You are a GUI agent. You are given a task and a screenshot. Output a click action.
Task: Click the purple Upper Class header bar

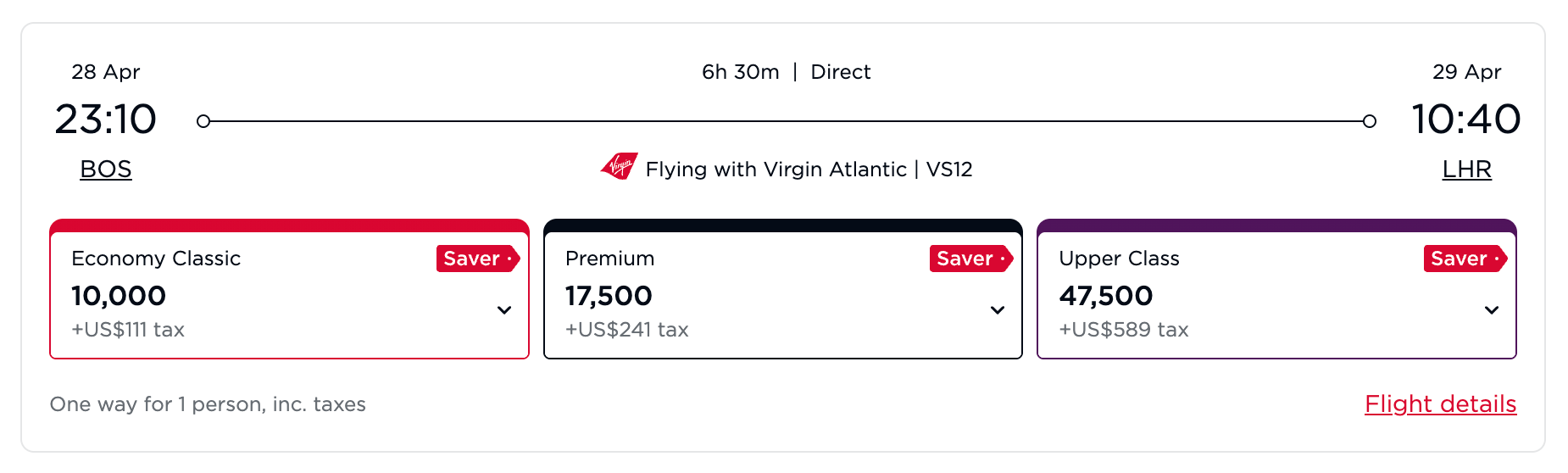(x=1276, y=225)
